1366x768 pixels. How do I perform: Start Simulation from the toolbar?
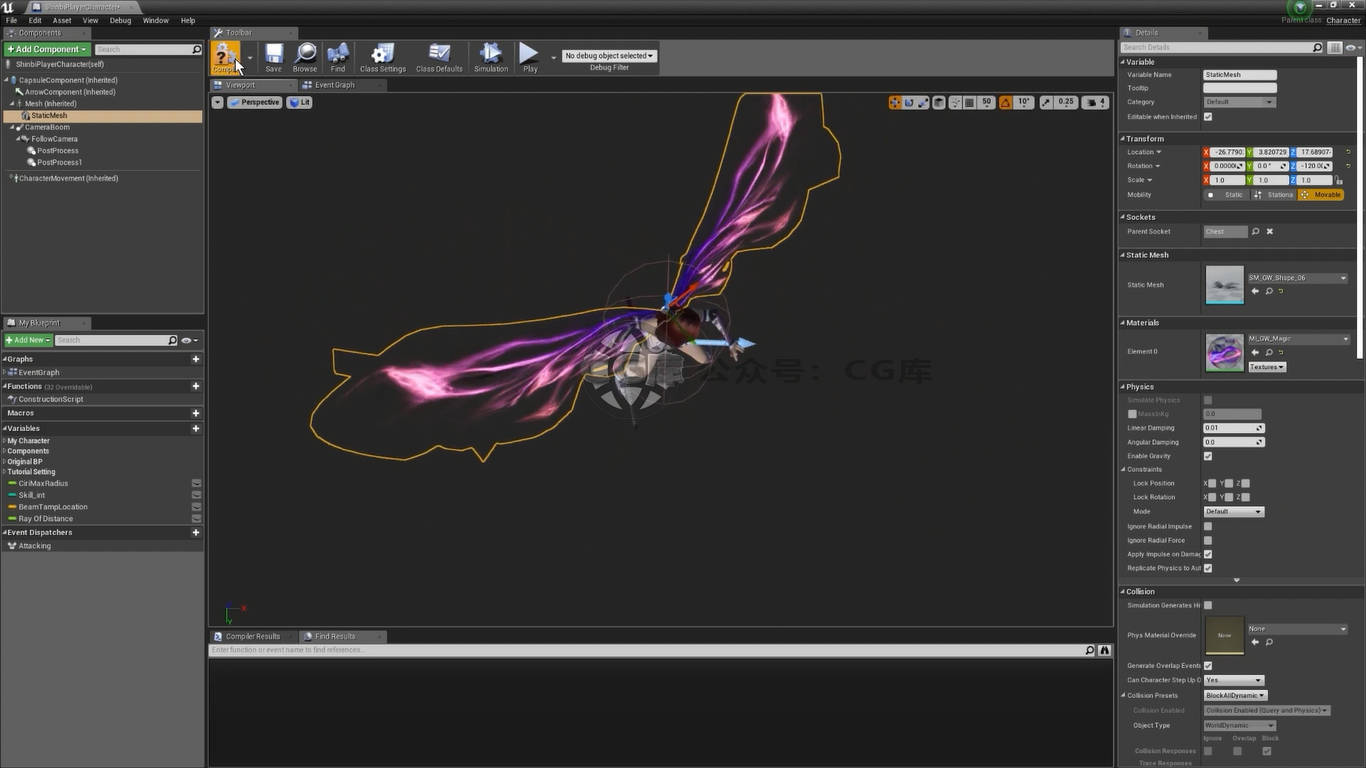[x=490, y=56]
